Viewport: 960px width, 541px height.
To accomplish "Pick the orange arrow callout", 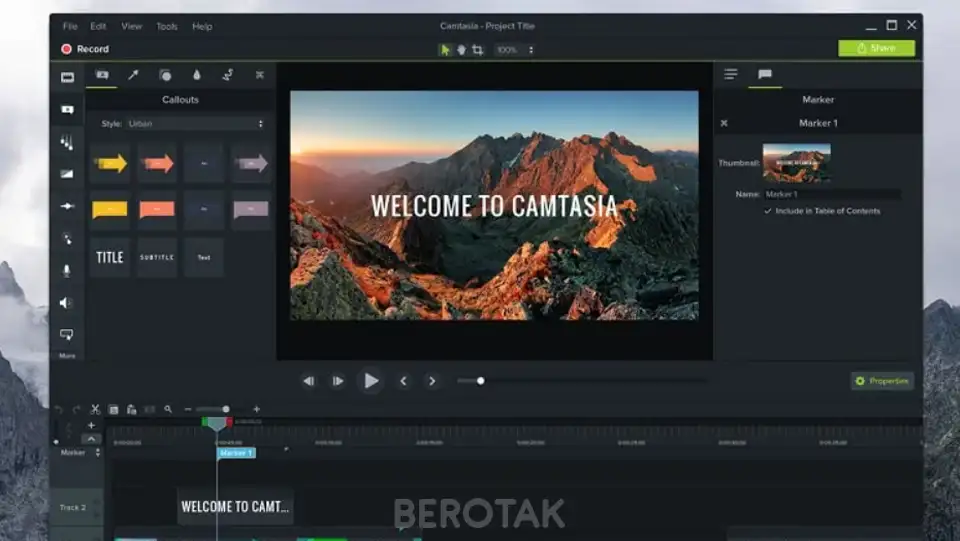I will pyautogui.click(x=157, y=163).
